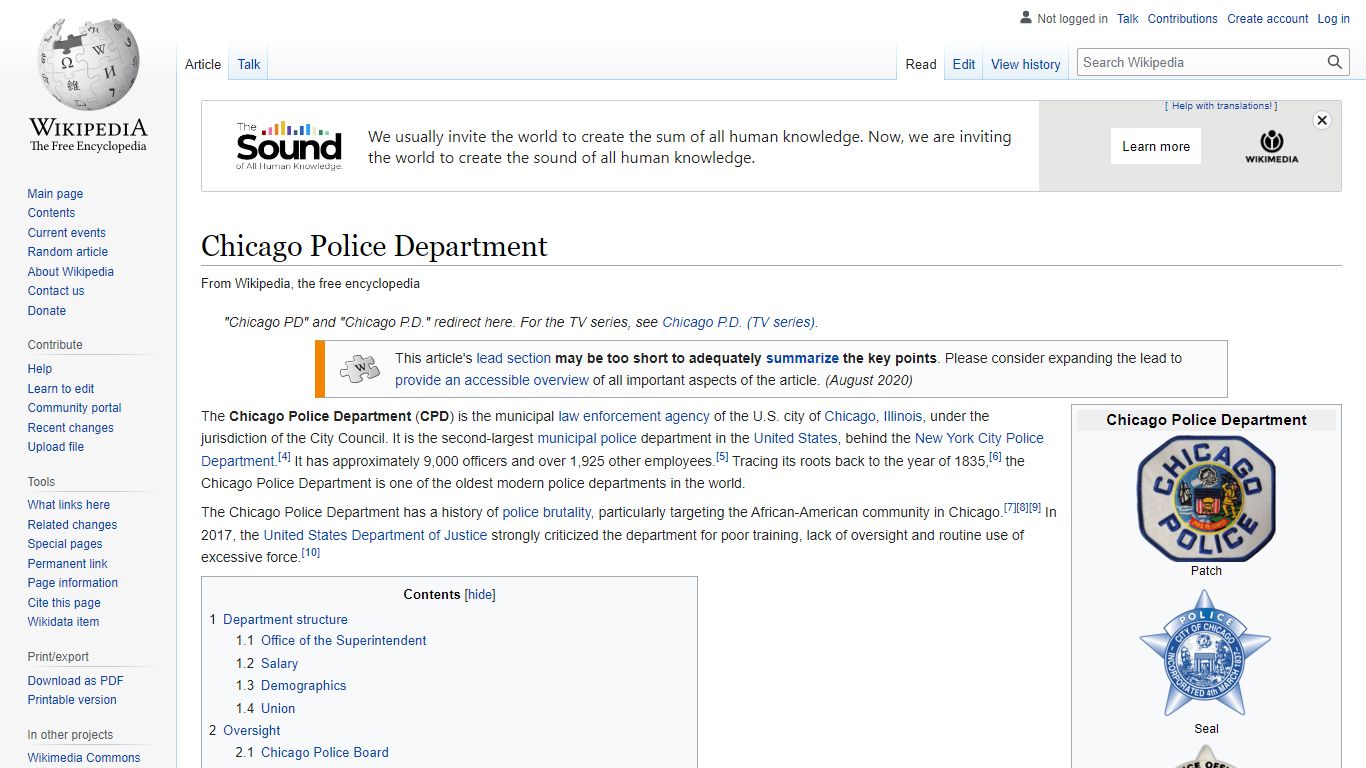Click Upload file in the sidebar
The image size is (1366, 768).
tap(56, 447)
